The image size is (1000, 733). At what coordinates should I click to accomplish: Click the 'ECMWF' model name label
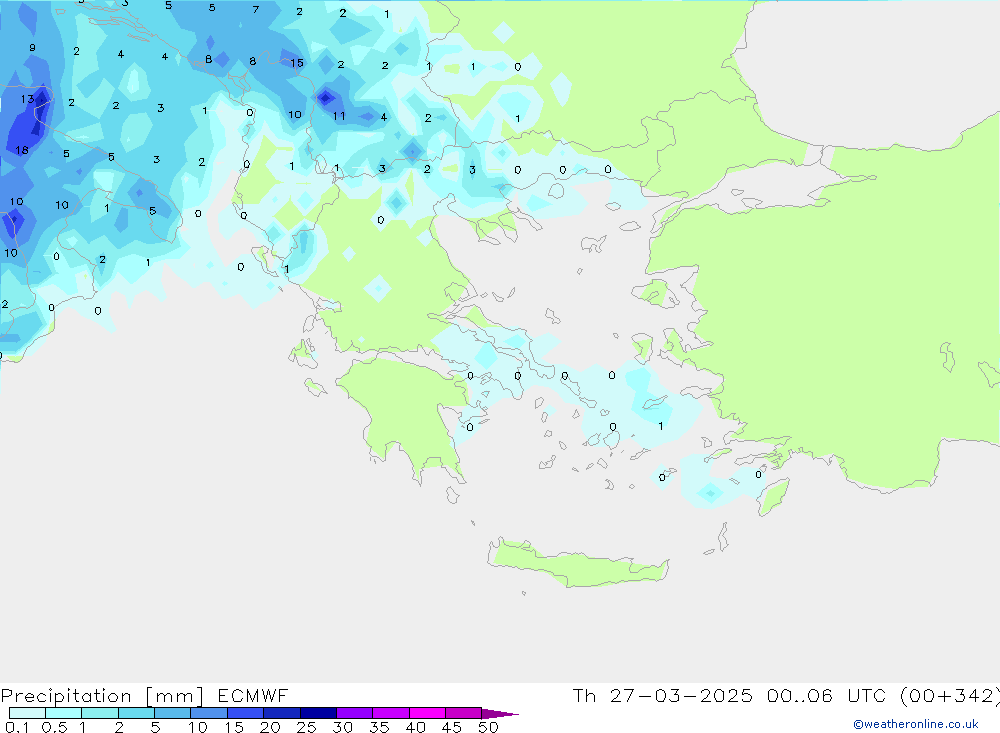pyautogui.click(x=253, y=695)
